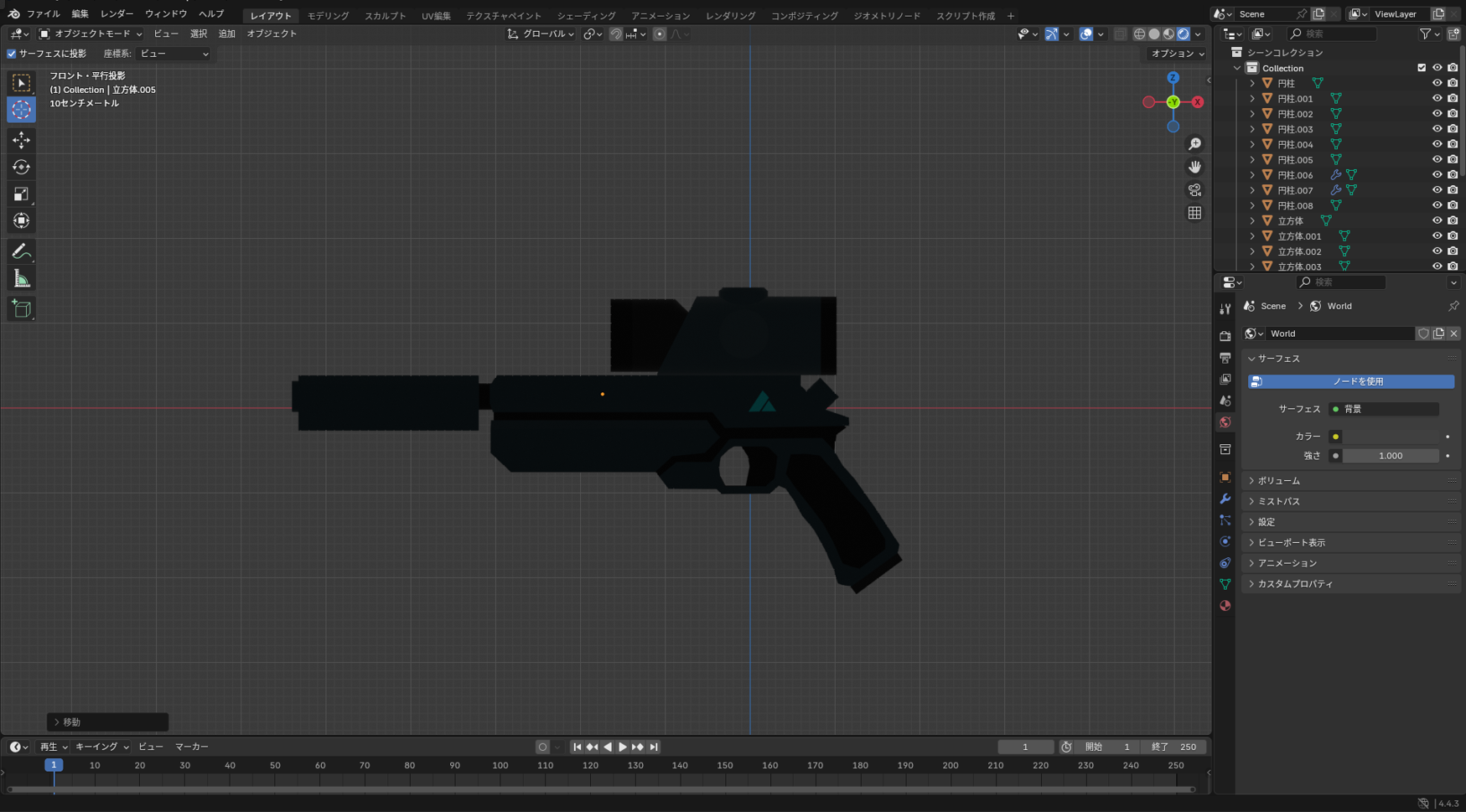The image size is (1466, 812).
Task: Choose the Annotate tool
Action: pos(21,251)
